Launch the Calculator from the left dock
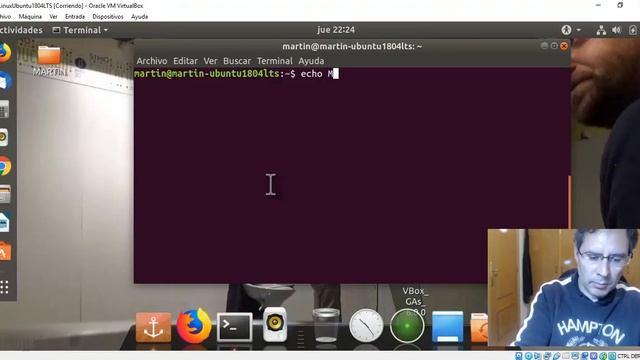This screenshot has width=640, height=360. coord(4,109)
